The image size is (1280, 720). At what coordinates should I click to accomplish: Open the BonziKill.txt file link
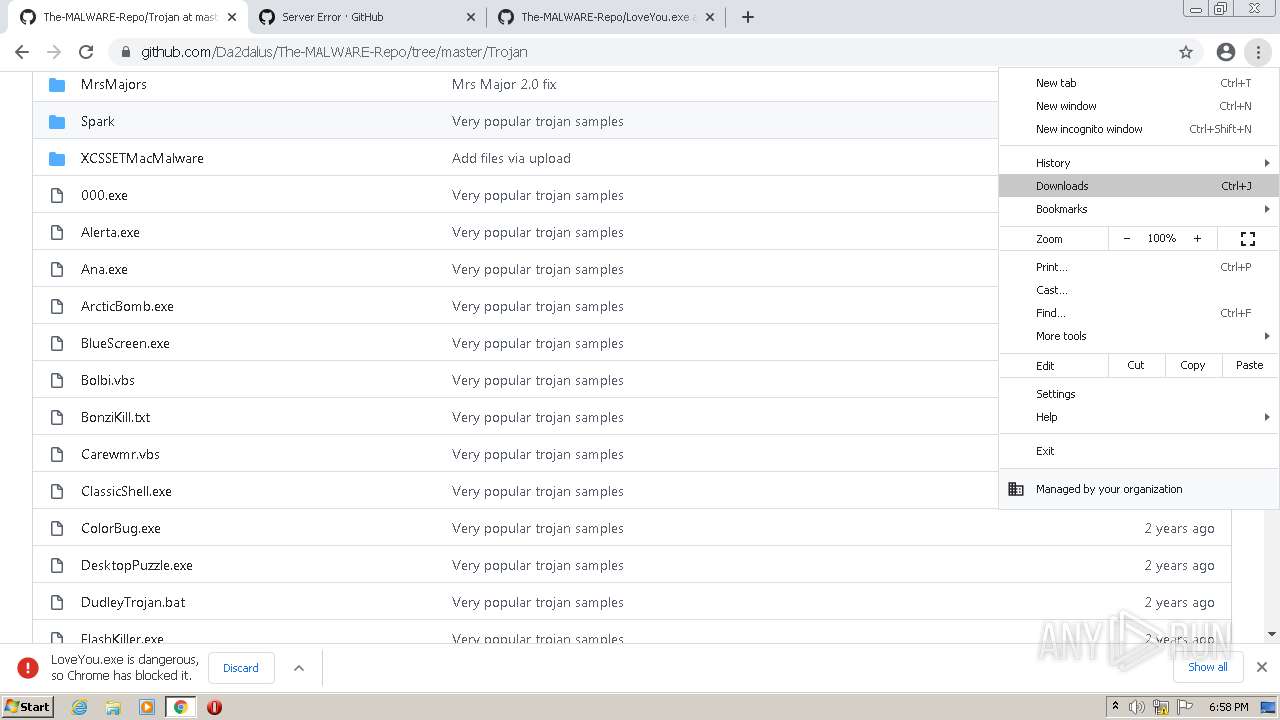coord(116,417)
